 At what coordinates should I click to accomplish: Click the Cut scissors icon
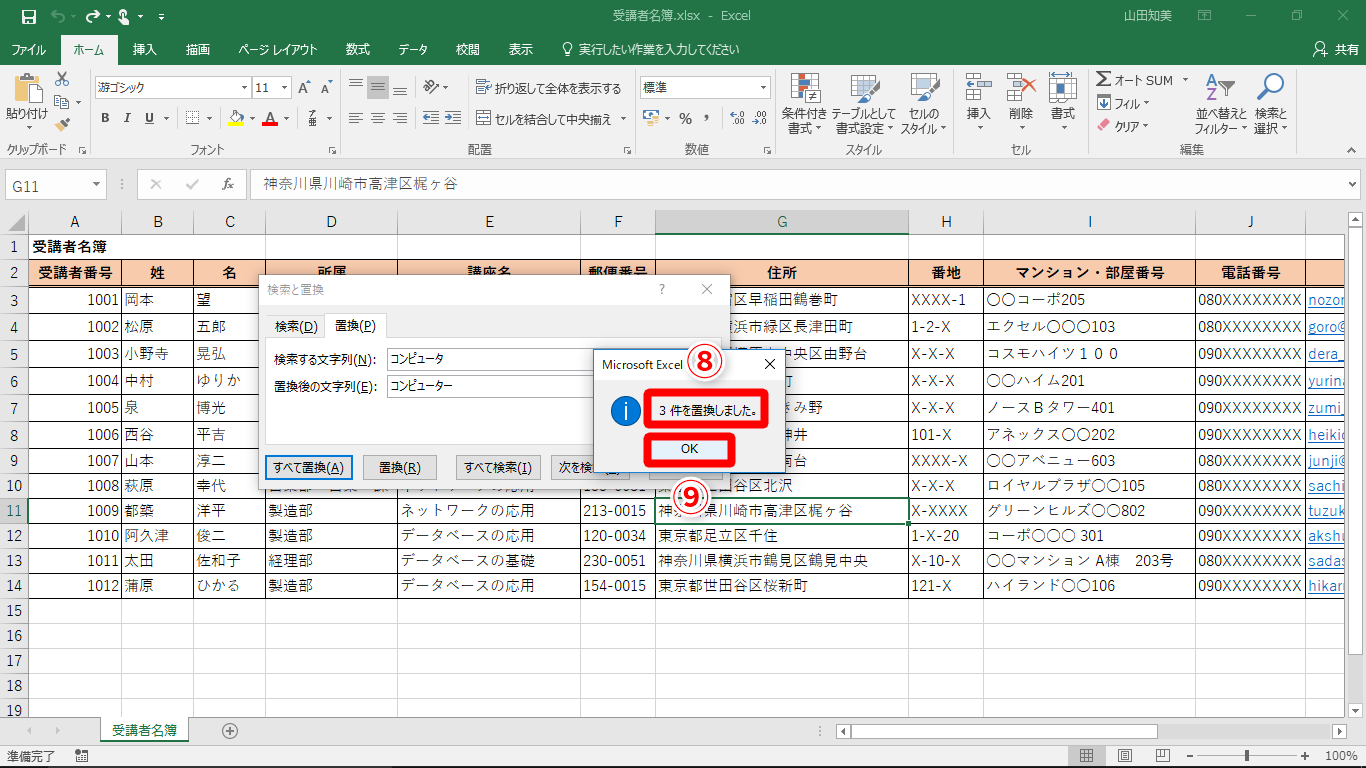pyautogui.click(x=62, y=79)
